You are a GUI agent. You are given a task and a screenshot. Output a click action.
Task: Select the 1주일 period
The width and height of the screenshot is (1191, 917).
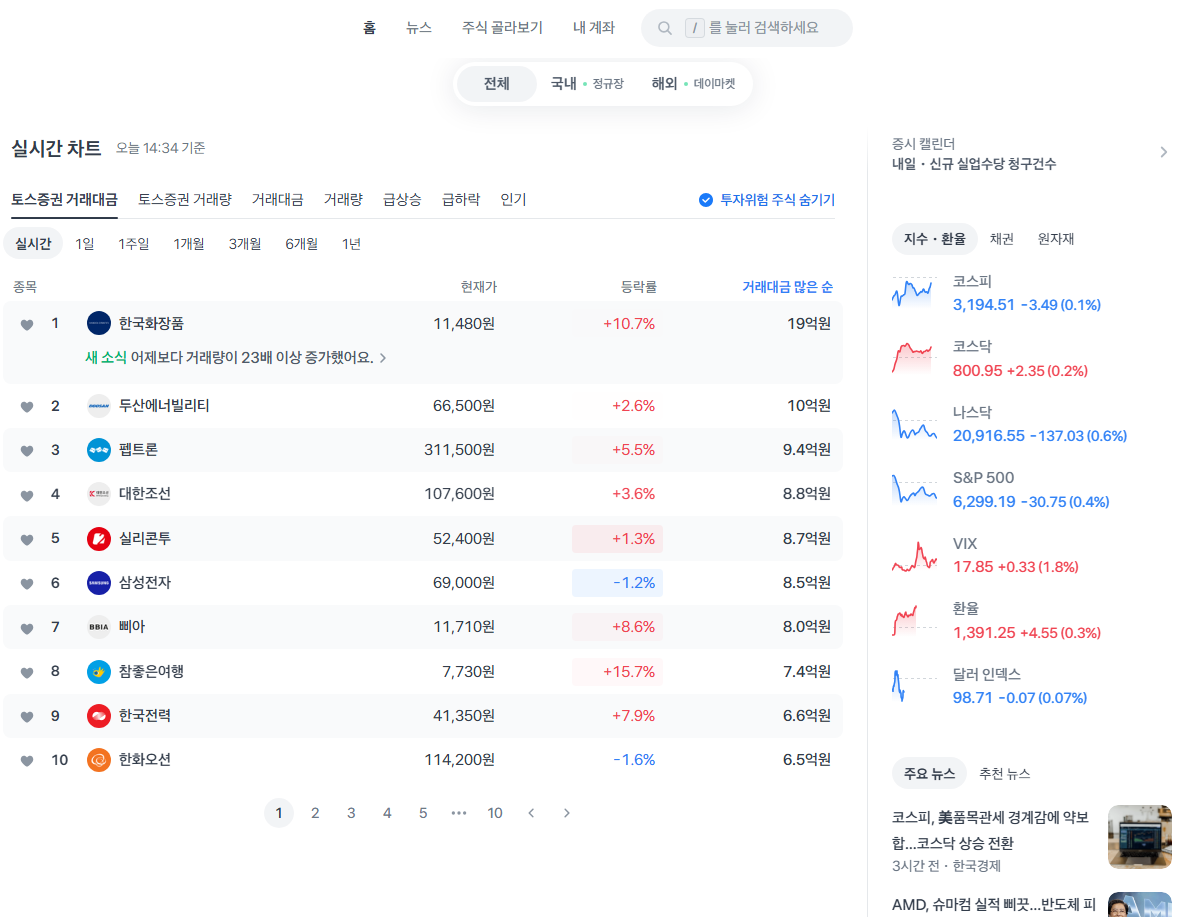coord(134,244)
